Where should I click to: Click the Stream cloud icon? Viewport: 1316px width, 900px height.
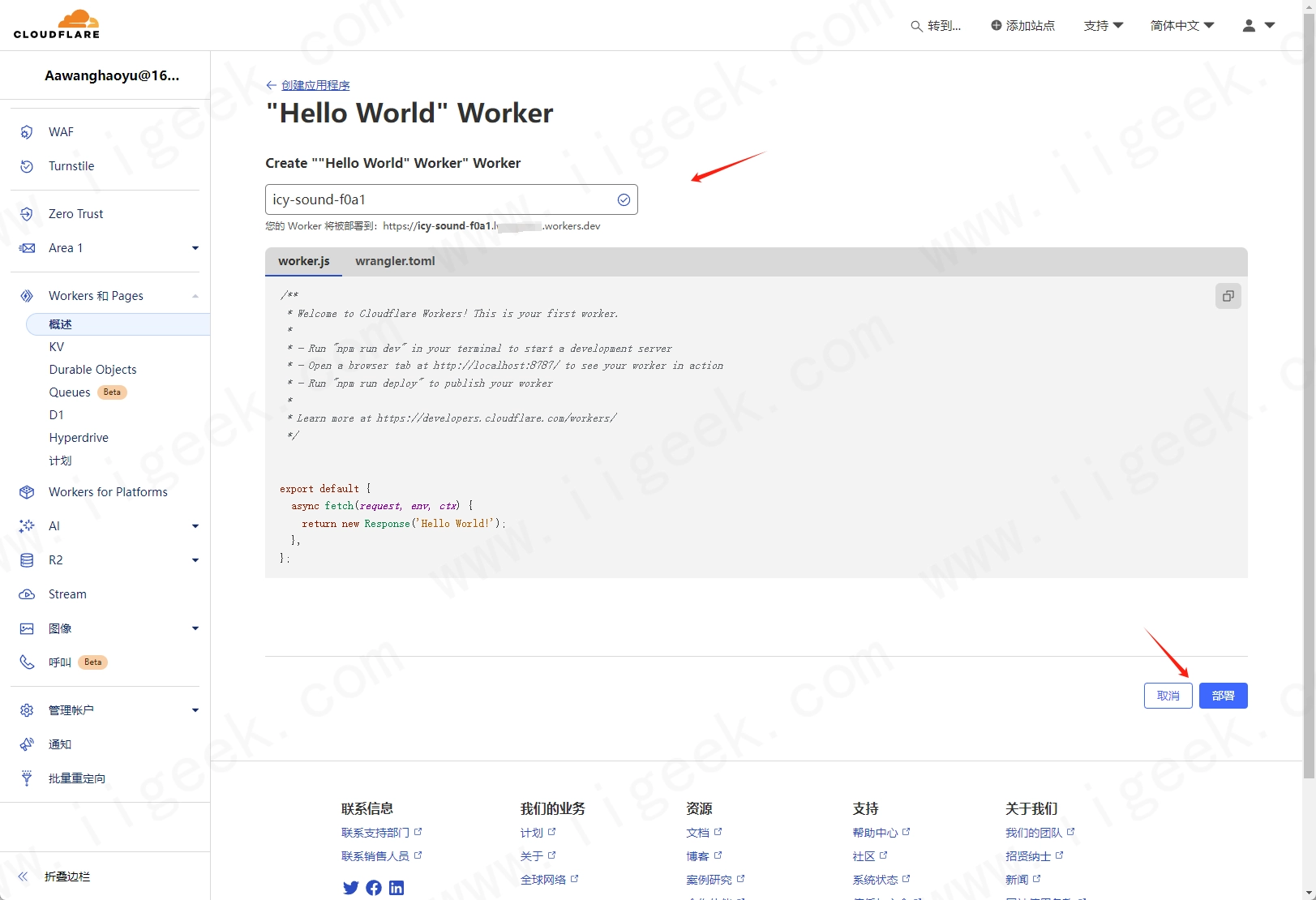(27, 594)
